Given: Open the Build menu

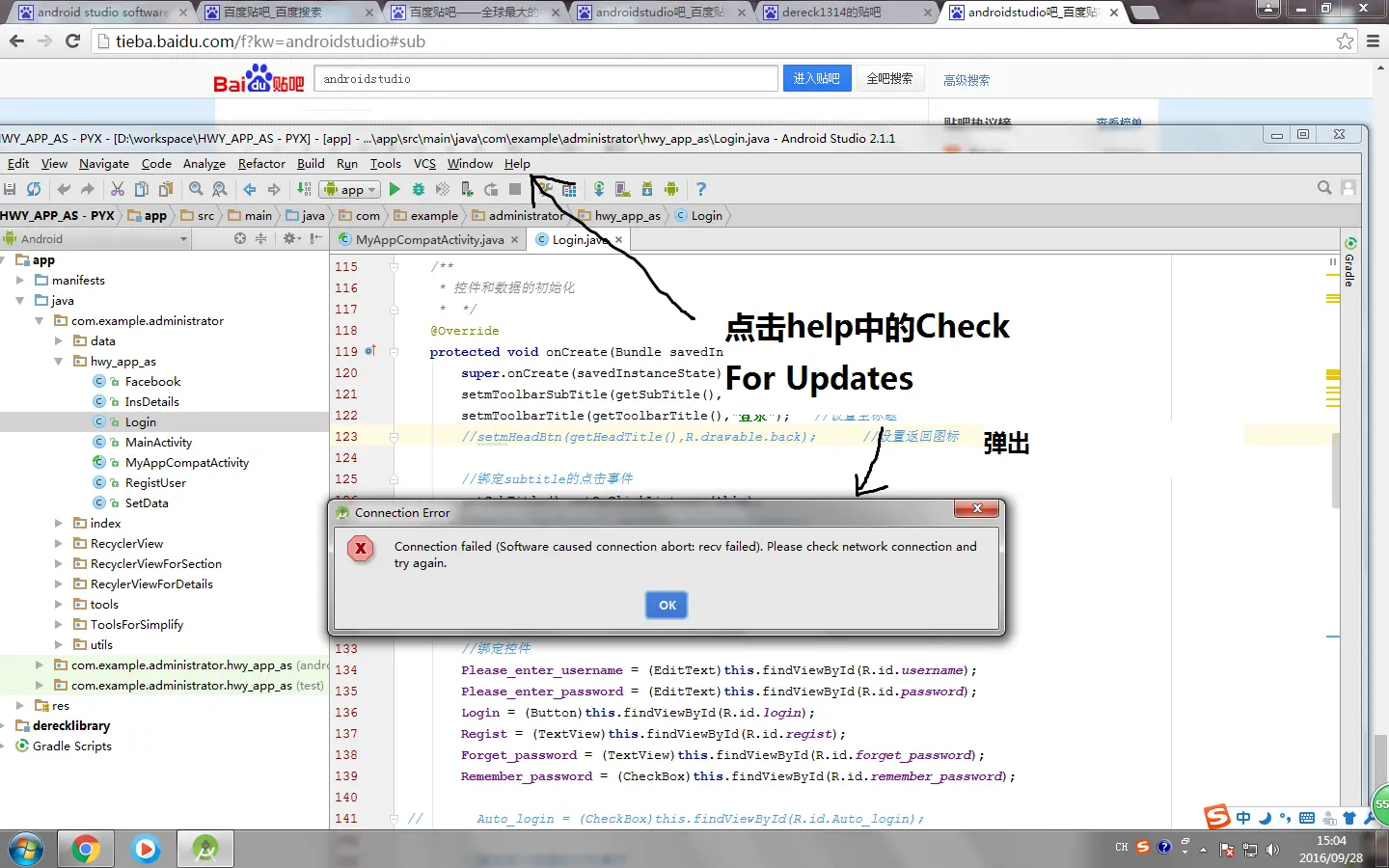Looking at the screenshot, I should [311, 164].
